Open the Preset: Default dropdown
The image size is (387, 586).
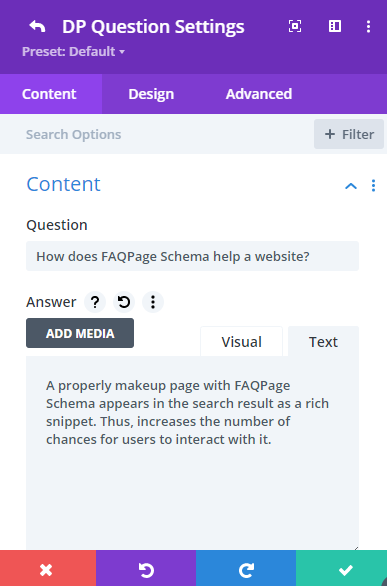(73, 52)
